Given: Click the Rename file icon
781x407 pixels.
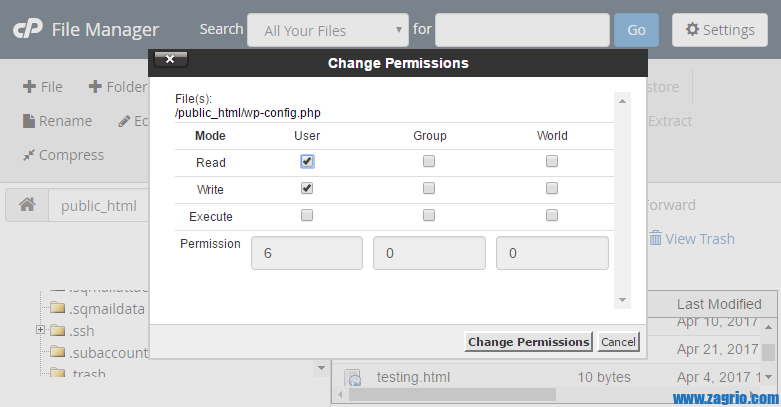Looking at the screenshot, I should click(29, 121).
